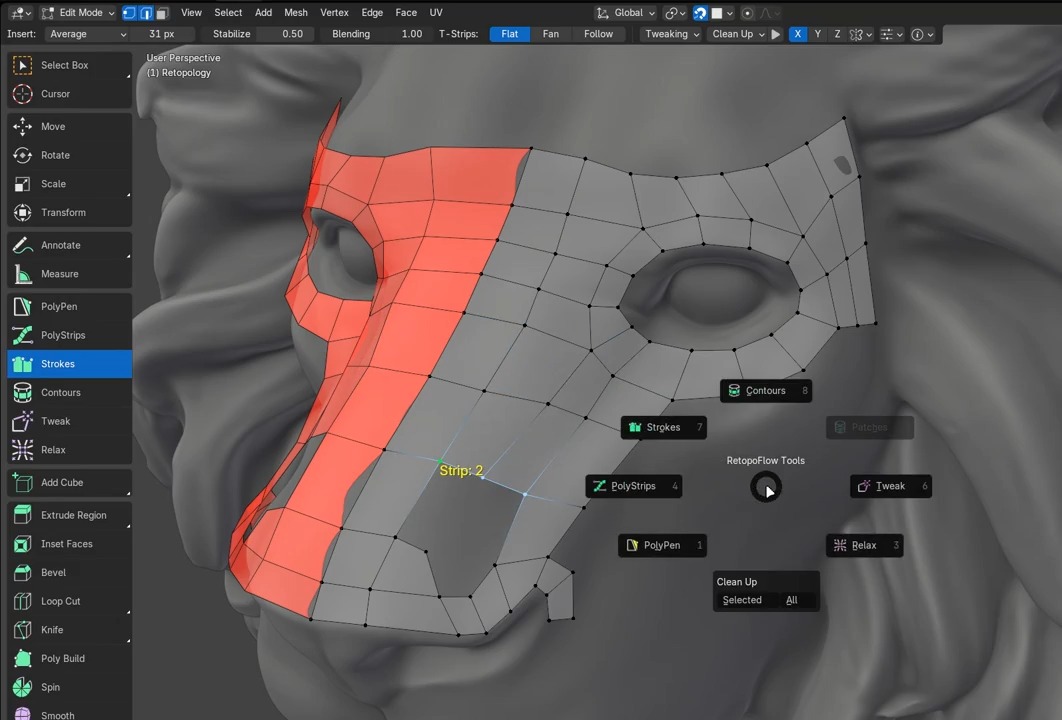Pick the Rotate tool

70,155
